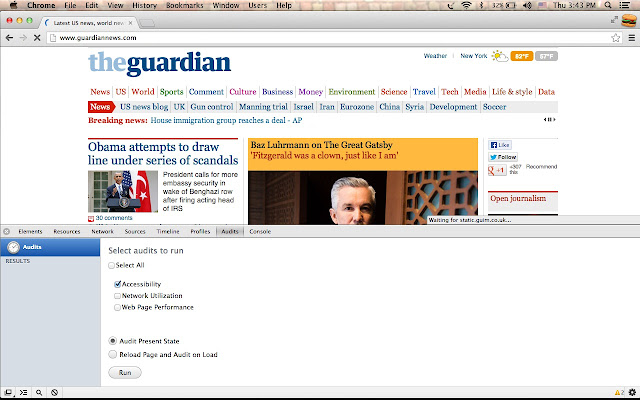
Task: Switch to the grey 67°F temperature button
Action: (x=547, y=56)
